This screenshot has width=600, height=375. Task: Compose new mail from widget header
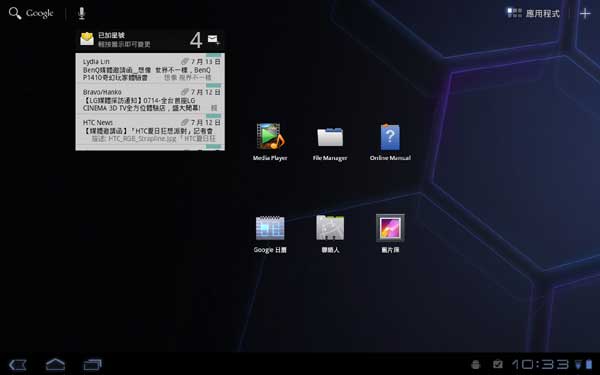click(x=213, y=39)
